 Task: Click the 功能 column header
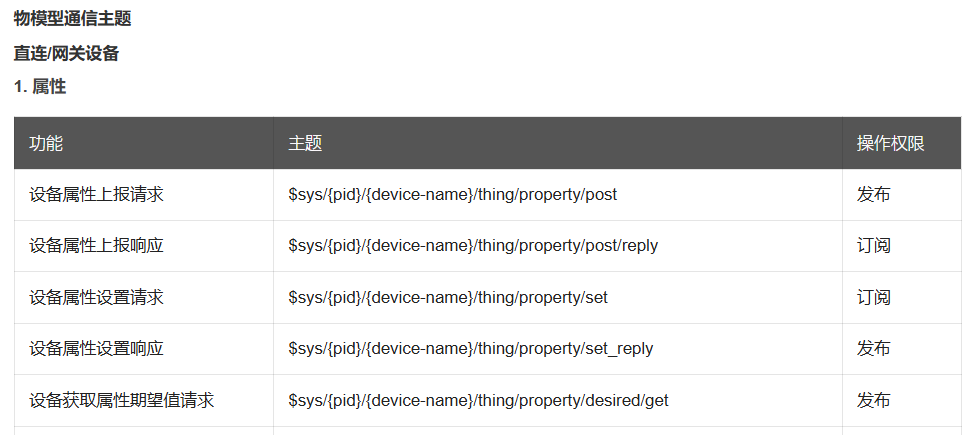click(x=46, y=143)
